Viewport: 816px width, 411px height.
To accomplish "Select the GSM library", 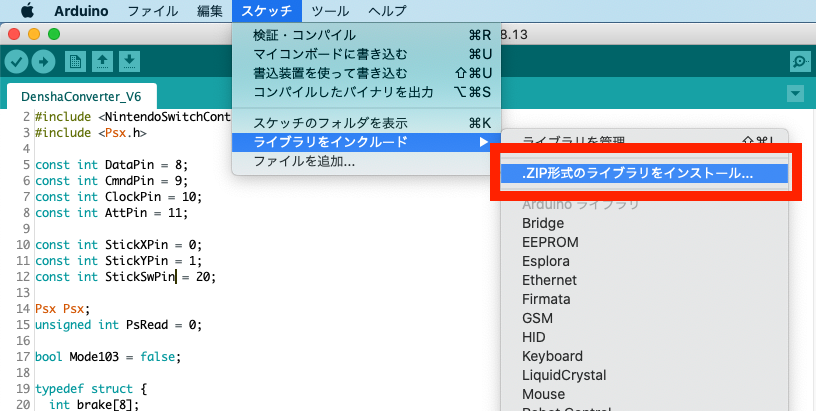I will [x=644, y=318].
